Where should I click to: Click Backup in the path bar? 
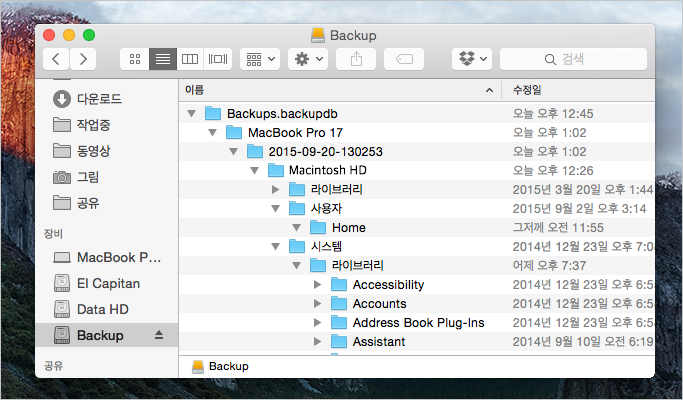[220, 366]
